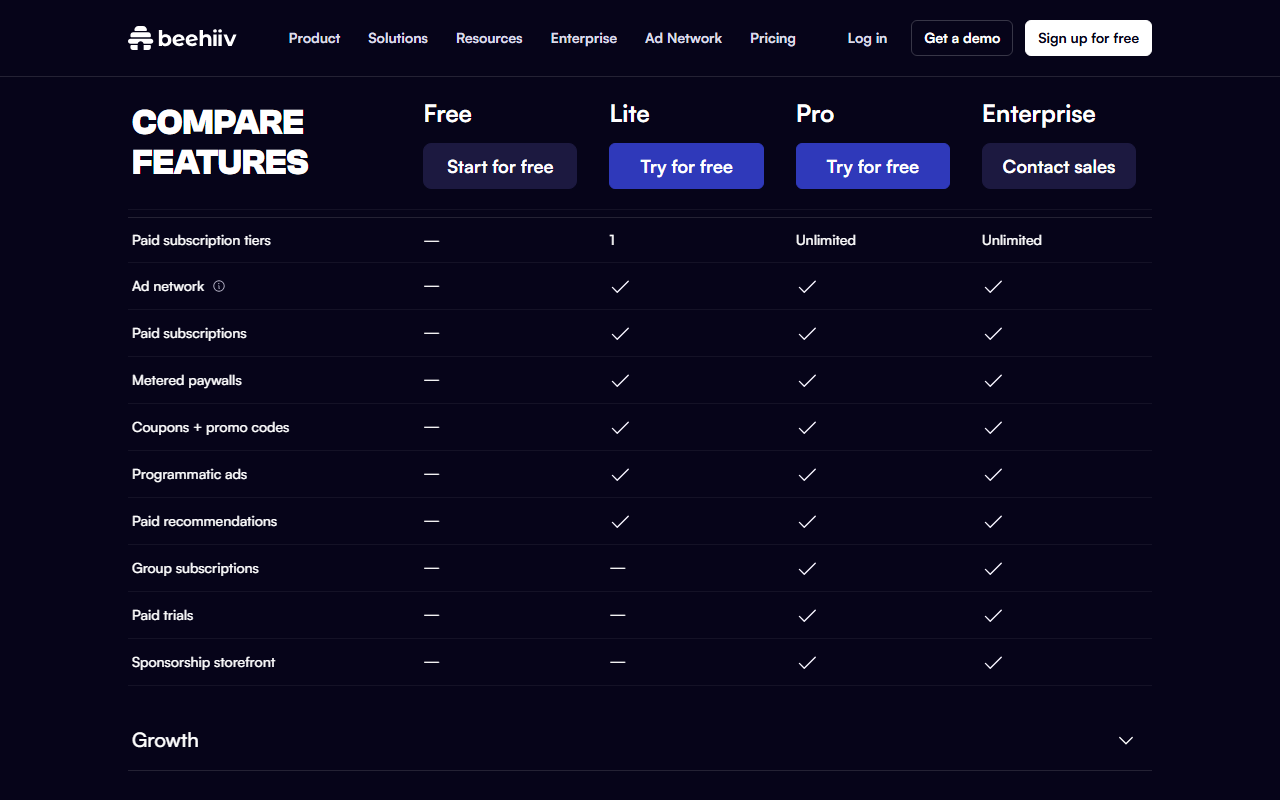The image size is (1280, 800).
Task: Click the Enterprise checkmark for Paid trials
Action: tap(993, 615)
